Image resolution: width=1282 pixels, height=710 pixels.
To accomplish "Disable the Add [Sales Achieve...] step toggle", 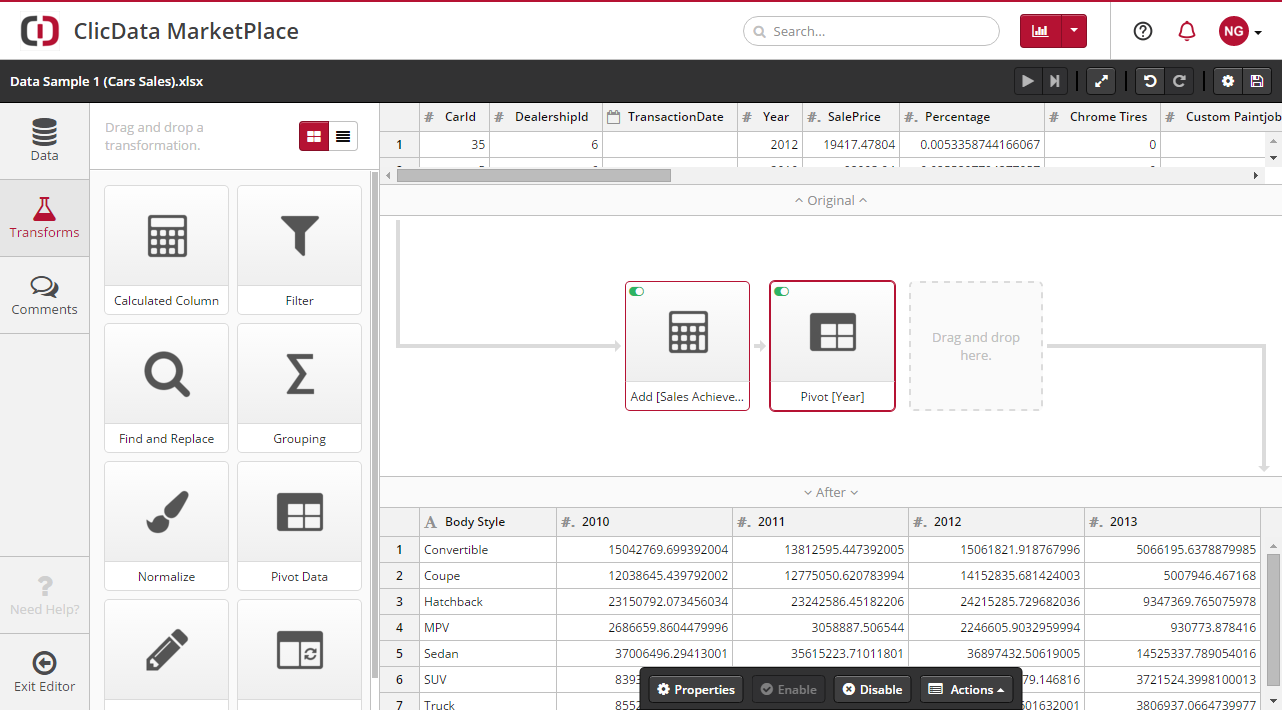I will point(636,292).
